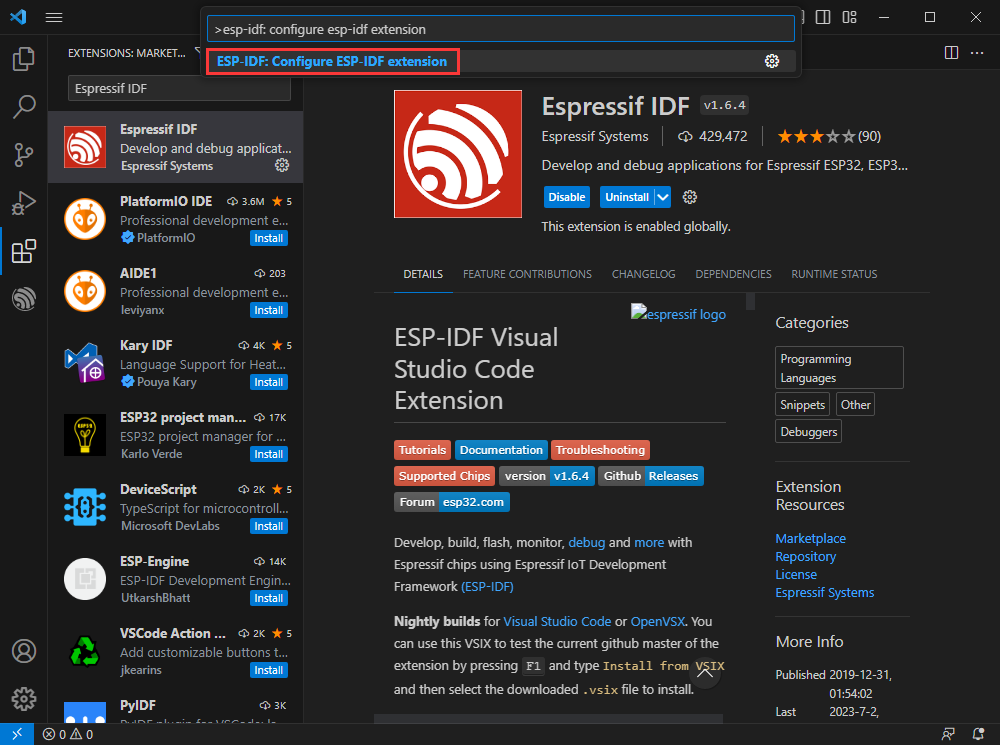Image resolution: width=1000 pixels, height=745 pixels.
Task: Switch to the Feature Contributions tab
Action: point(527,274)
